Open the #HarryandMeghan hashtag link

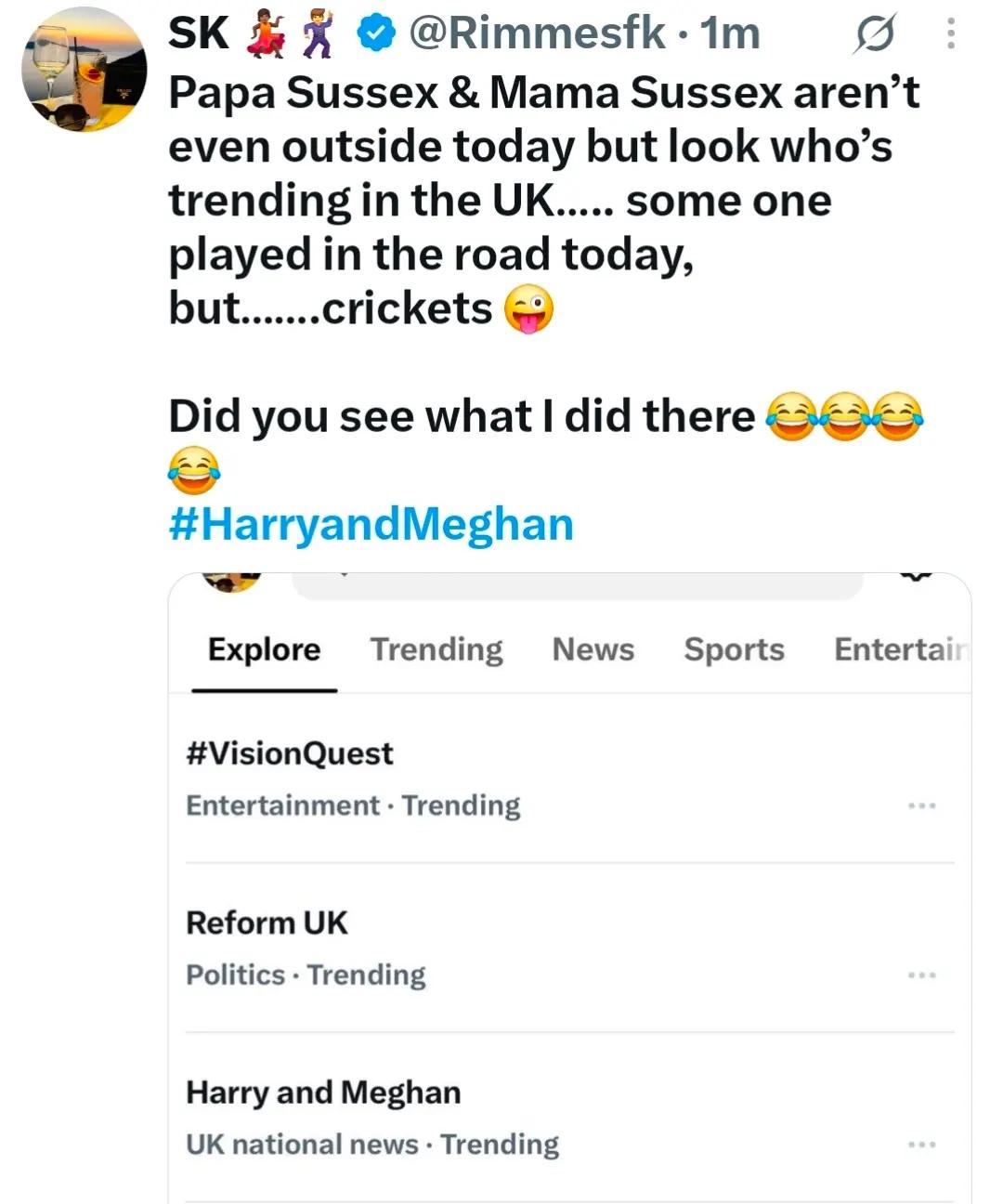pos(371,524)
